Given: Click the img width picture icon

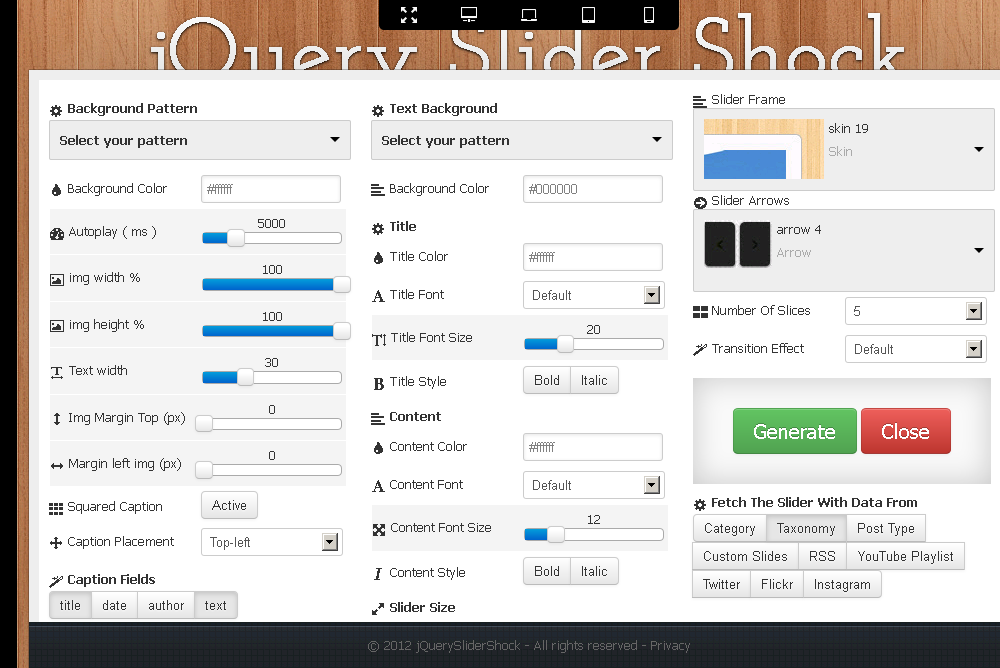Looking at the screenshot, I should [x=57, y=279].
